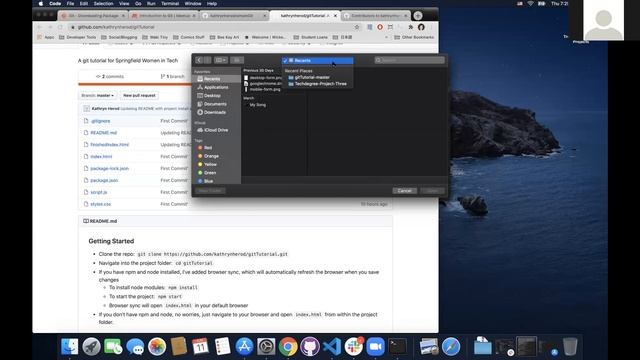Go back in the file dialog

click(x=199, y=60)
